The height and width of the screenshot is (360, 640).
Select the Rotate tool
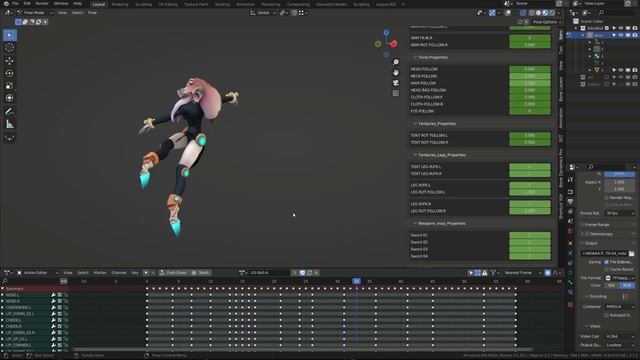pos(9,73)
